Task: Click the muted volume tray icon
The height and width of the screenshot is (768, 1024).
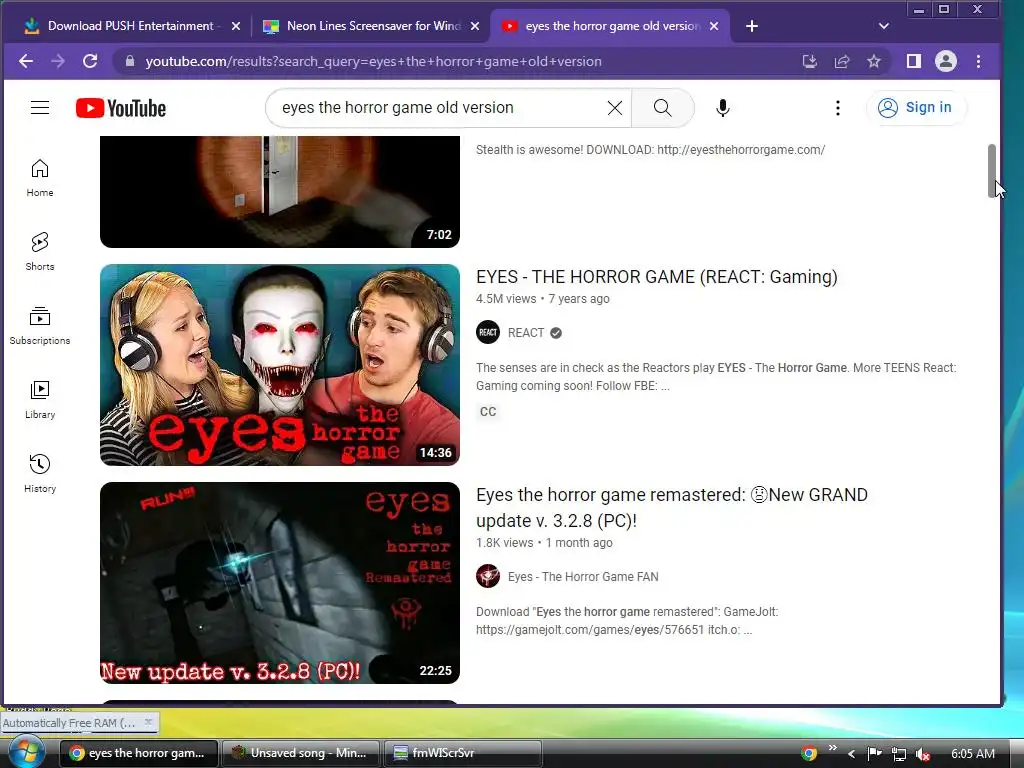Action: (x=923, y=754)
